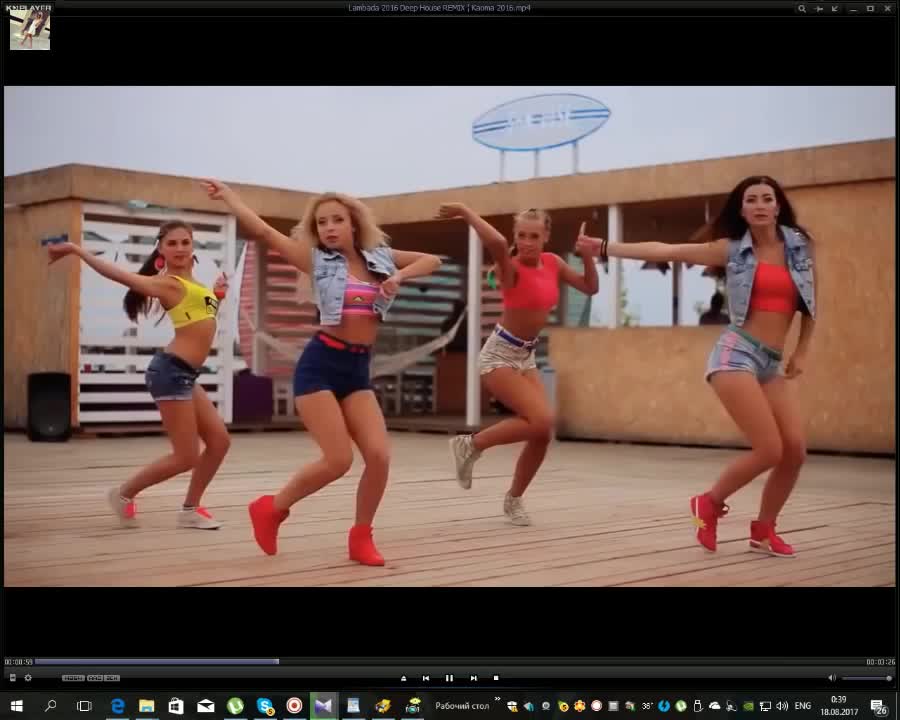Pause the video playback
Viewport: 900px width, 720px height.
pyautogui.click(x=449, y=678)
